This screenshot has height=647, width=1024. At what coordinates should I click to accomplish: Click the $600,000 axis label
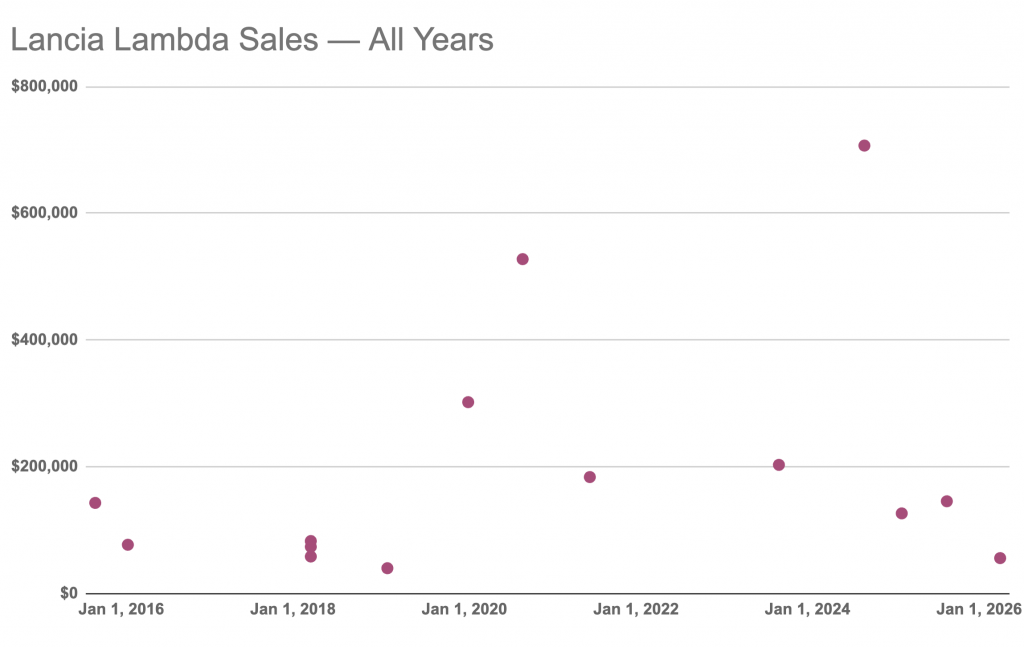click(x=44, y=213)
